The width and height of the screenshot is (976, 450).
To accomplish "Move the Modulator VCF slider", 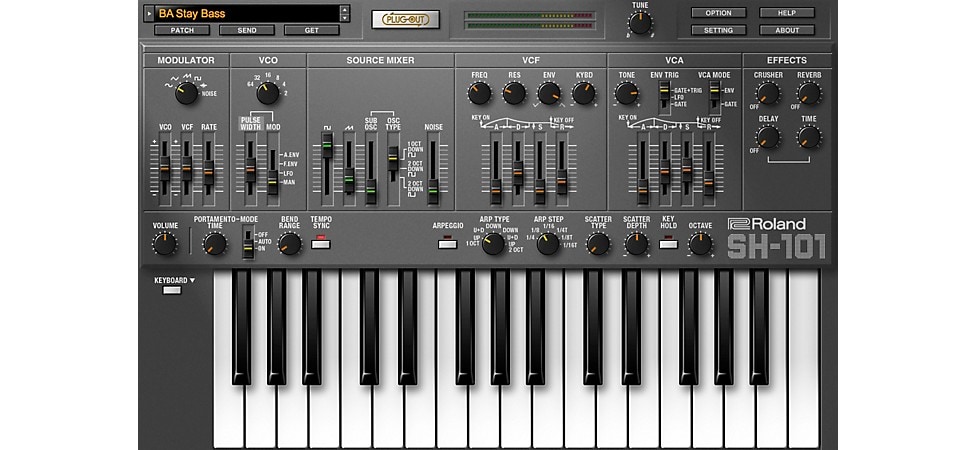I will point(187,169).
